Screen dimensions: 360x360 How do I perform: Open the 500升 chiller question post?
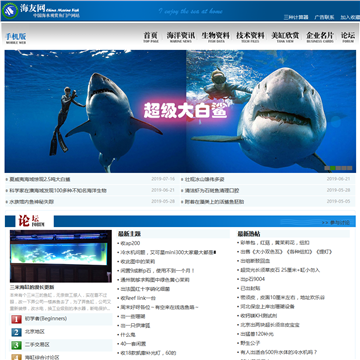coord(279,352)
